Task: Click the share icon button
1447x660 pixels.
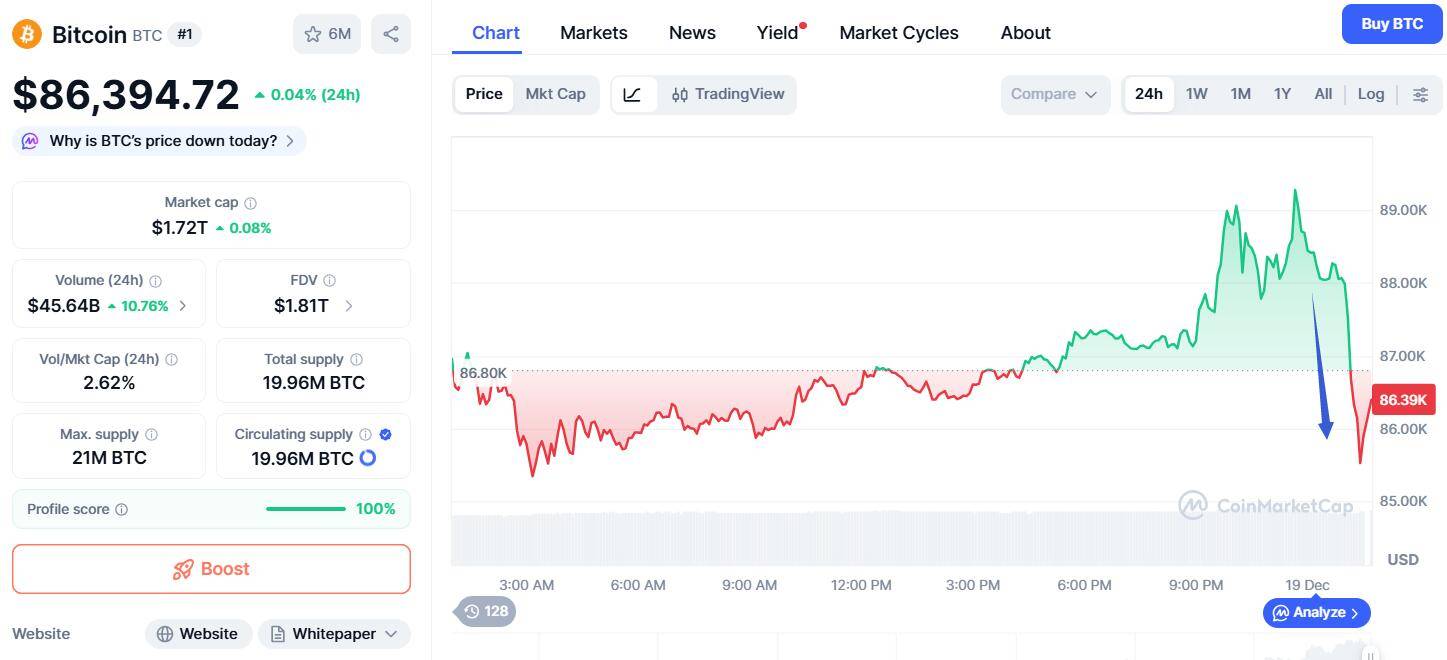Action: click(391, 34)
